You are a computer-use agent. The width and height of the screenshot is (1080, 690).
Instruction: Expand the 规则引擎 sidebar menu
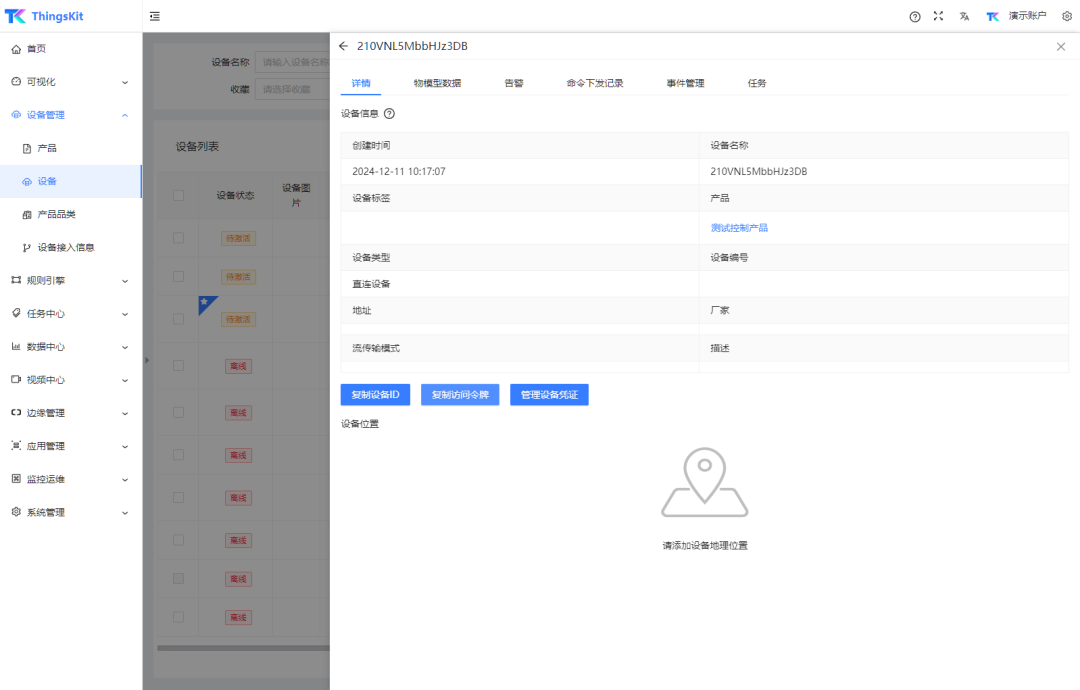tap(70, 280)
